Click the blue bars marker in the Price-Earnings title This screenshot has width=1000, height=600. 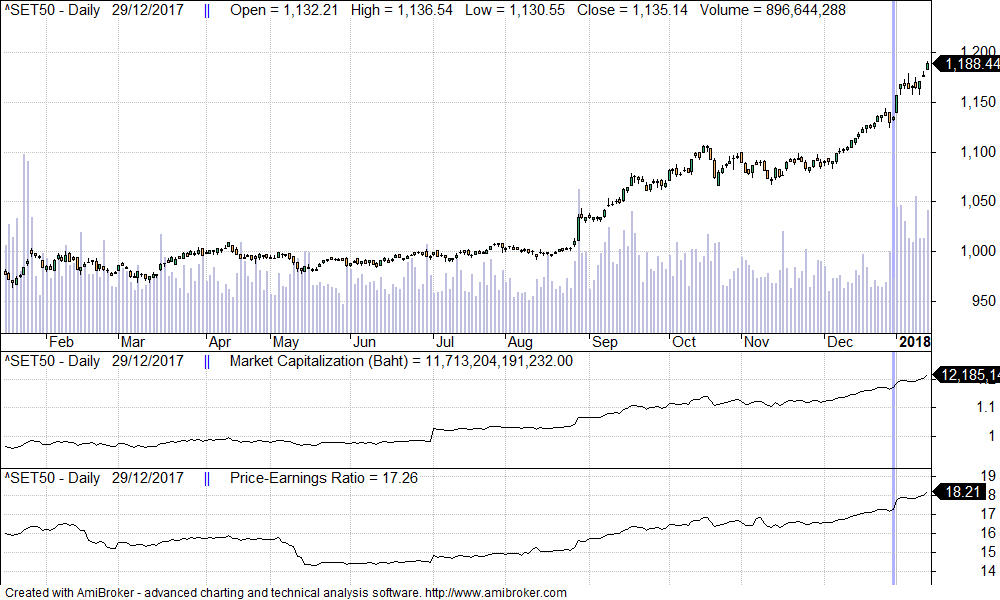pos(207,478)
